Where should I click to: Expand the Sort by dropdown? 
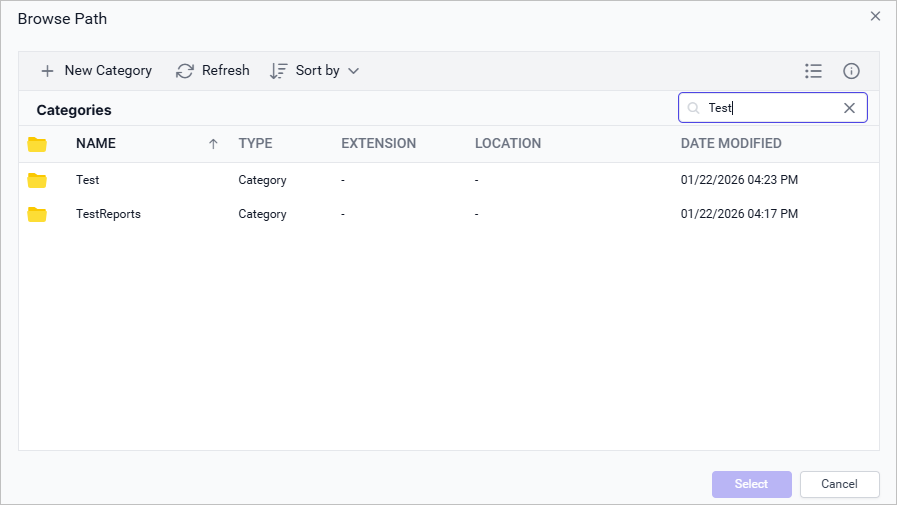314,71
